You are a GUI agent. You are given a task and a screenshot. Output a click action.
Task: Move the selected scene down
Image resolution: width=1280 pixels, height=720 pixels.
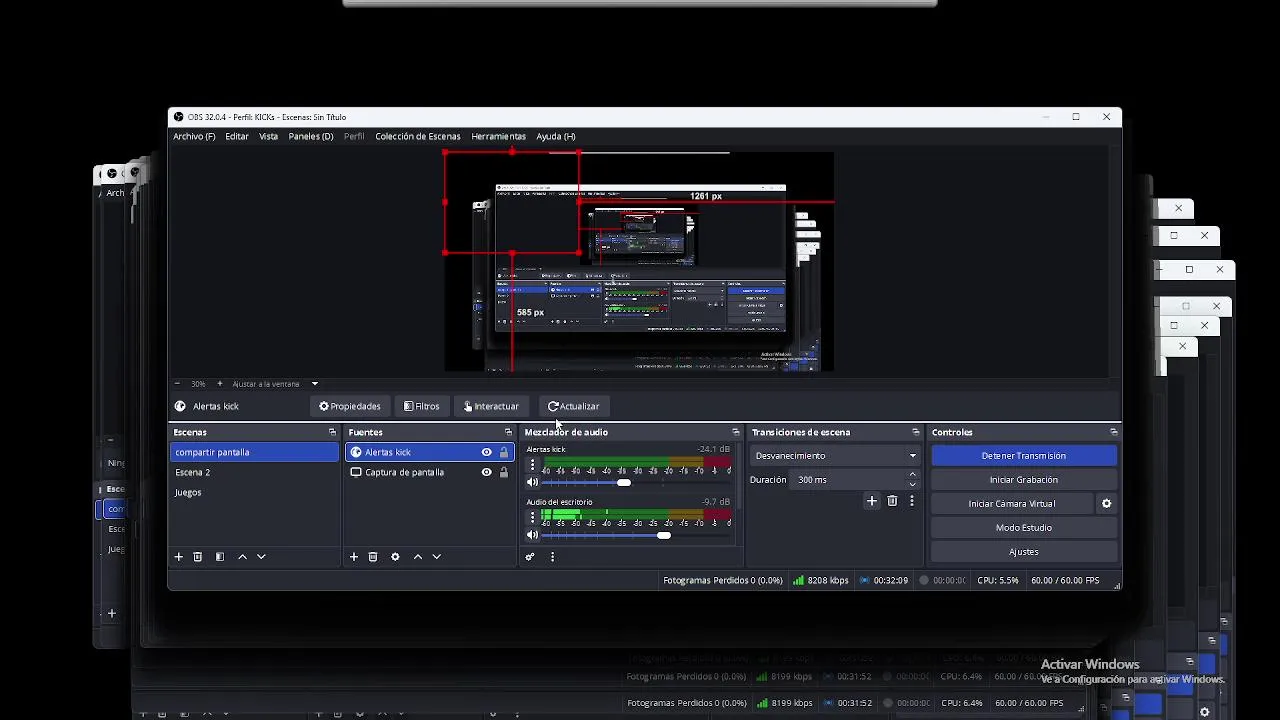(261, 557)
